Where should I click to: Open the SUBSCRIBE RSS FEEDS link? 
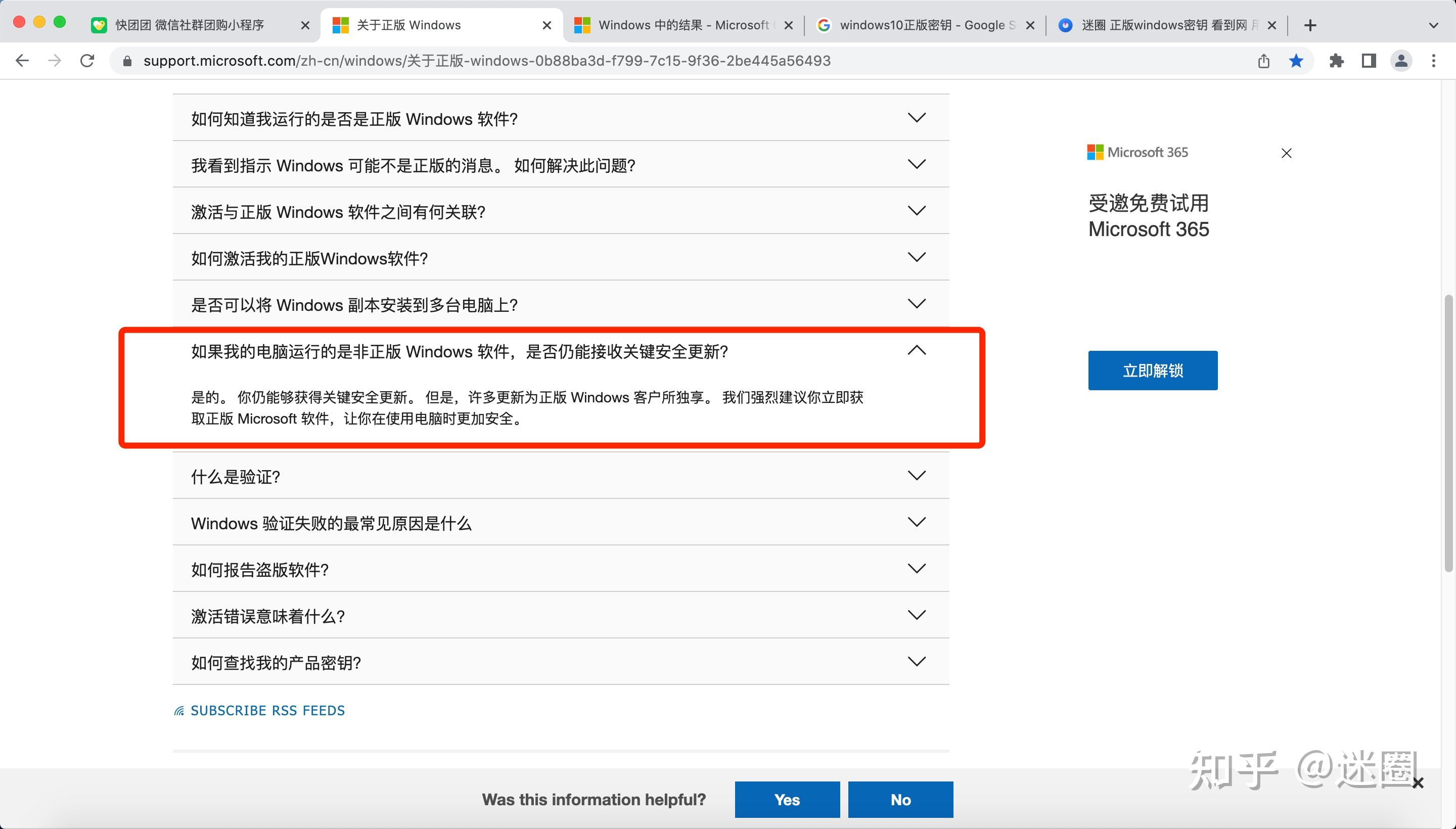pyautogui.click(x=267, y=710)
